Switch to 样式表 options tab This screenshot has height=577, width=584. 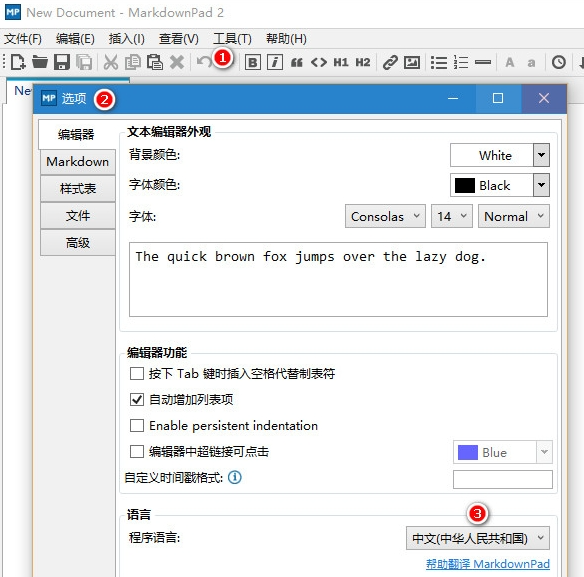click(77, 188)
